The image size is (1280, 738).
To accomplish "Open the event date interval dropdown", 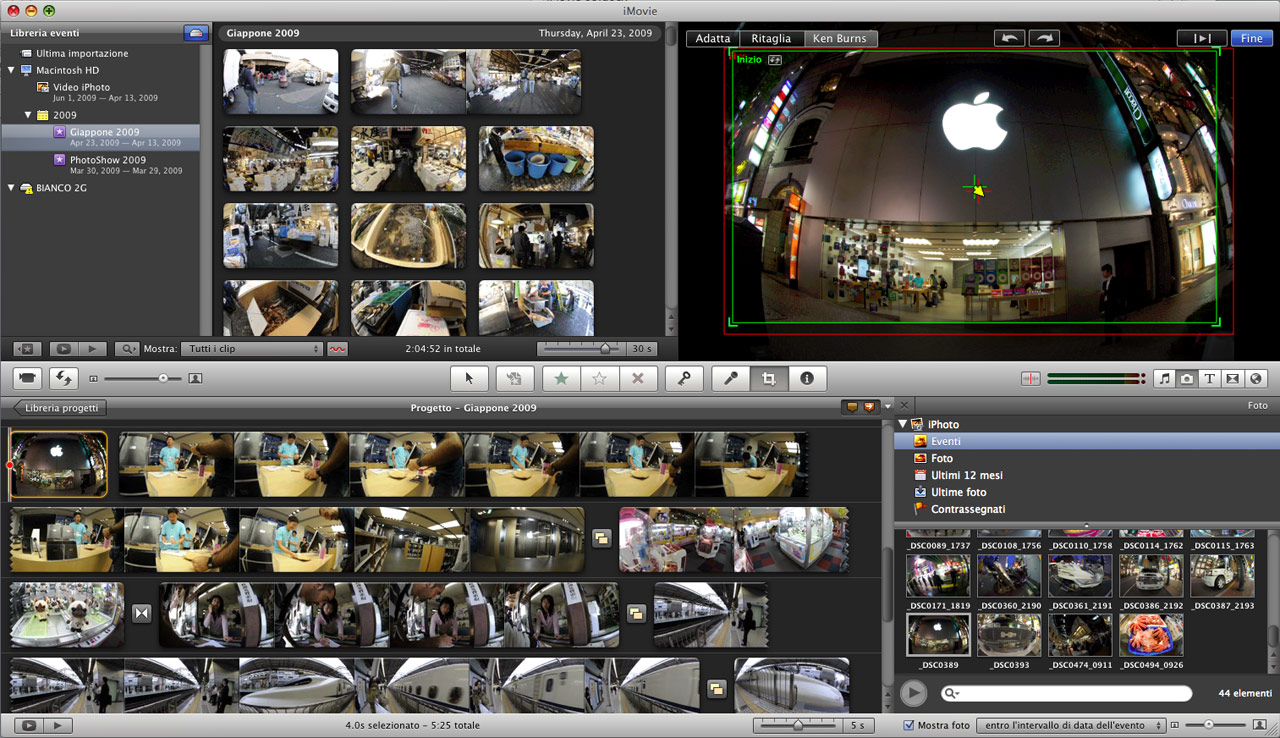I will (x=1070, y=725).
